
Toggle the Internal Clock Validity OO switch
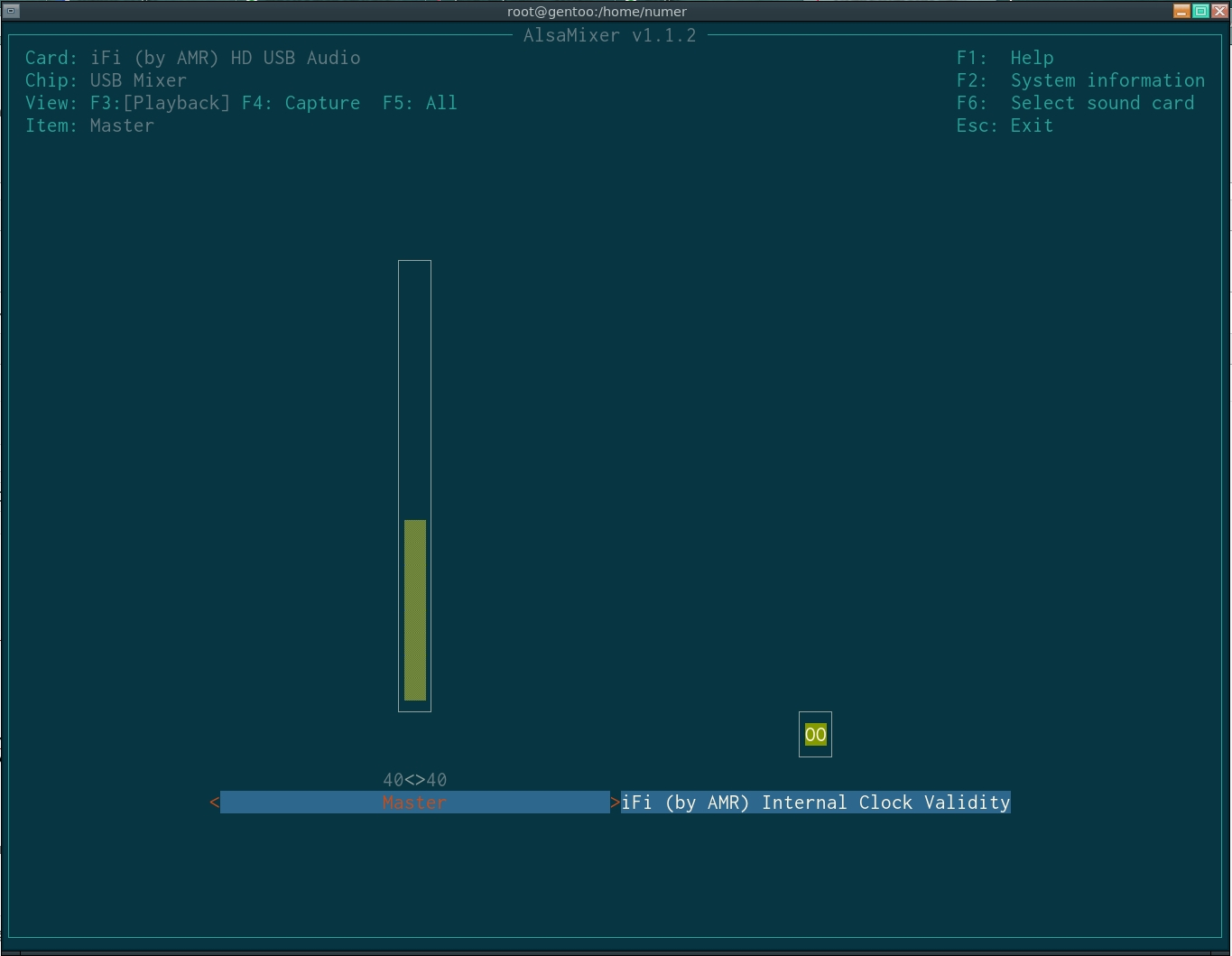tap(815, 735)
